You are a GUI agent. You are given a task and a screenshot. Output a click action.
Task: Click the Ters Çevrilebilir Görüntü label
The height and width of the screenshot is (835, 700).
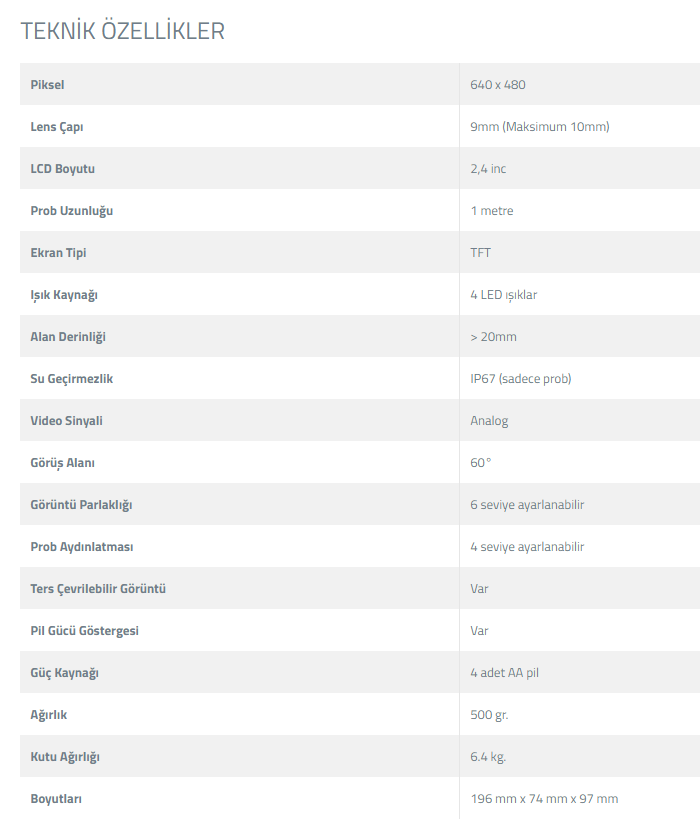tap(98, 589)
